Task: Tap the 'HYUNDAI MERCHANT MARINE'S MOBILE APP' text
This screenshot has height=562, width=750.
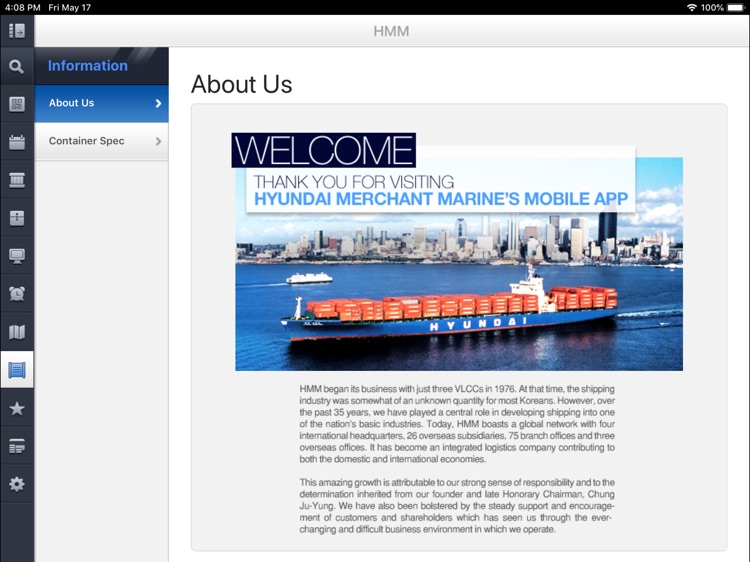Action: coord(441,199)
